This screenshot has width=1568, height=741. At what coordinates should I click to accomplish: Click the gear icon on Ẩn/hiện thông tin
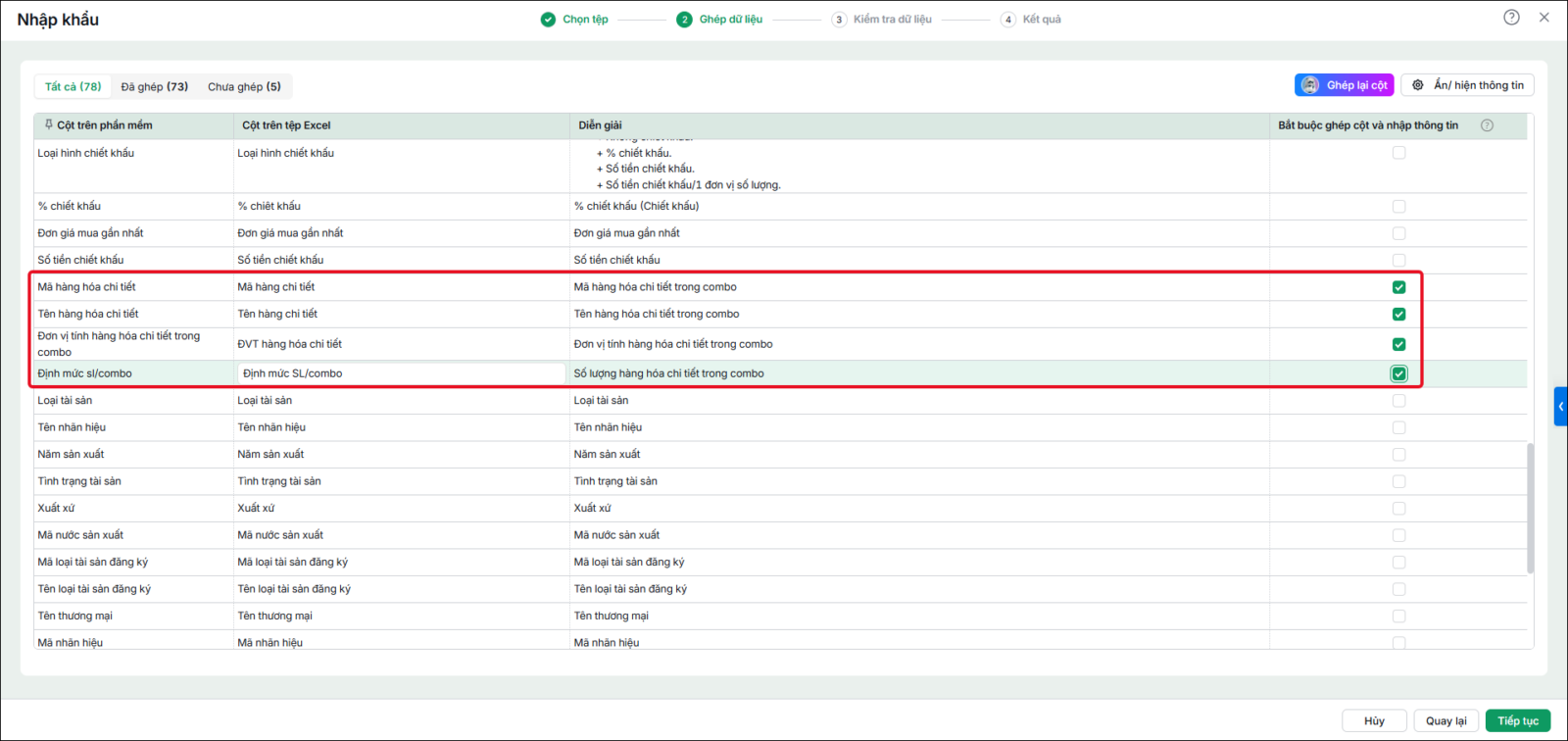[1418, 85]
